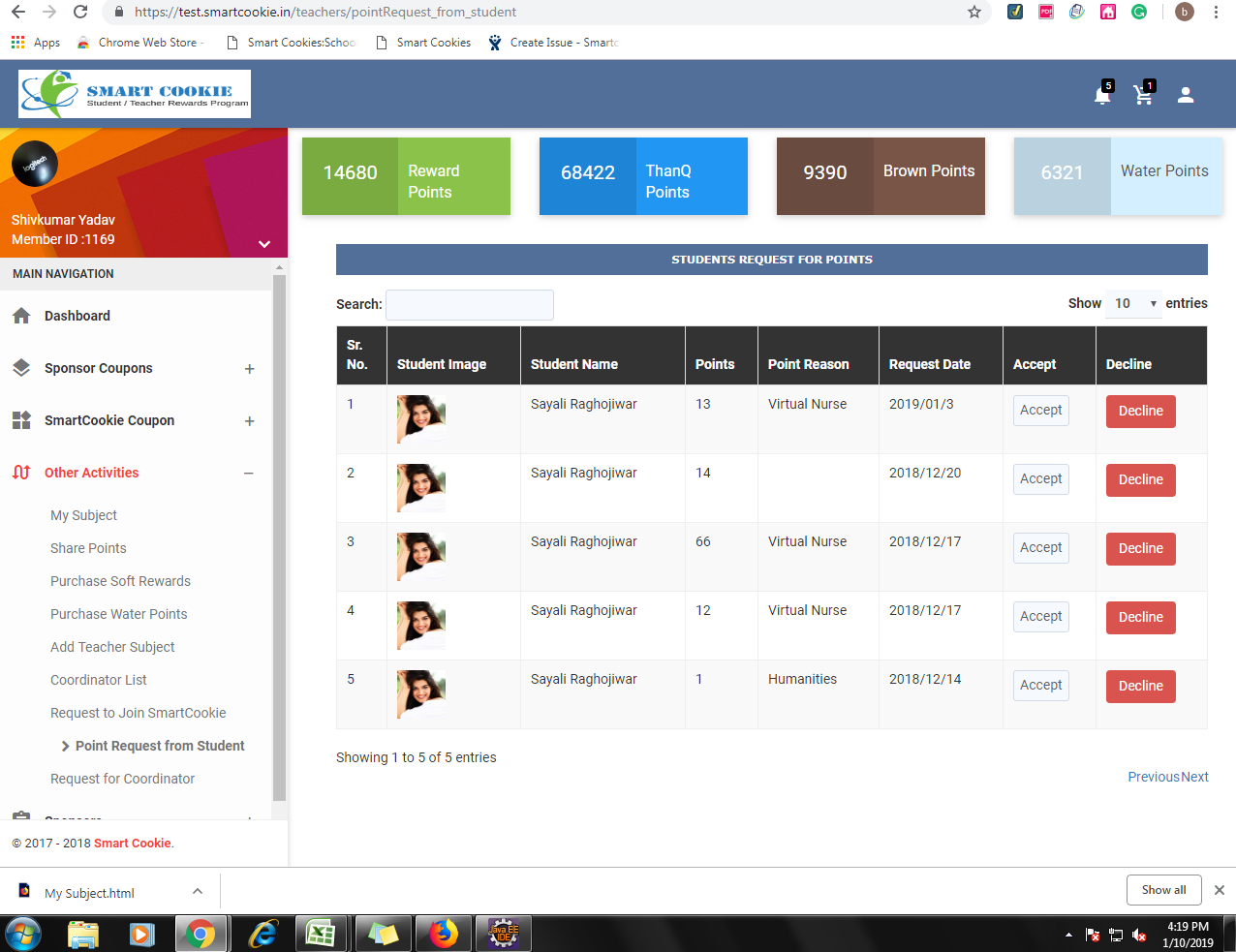Accept the 13 points Virtual Nurse request
This screenshot has height=952, width=1236.
point(1040,411)
